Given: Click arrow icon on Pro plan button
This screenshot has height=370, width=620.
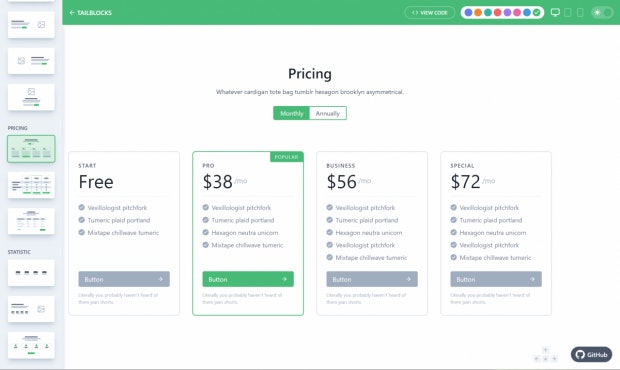Looking at the screenshot, I should pyautogui.click(x=284, y=279).
